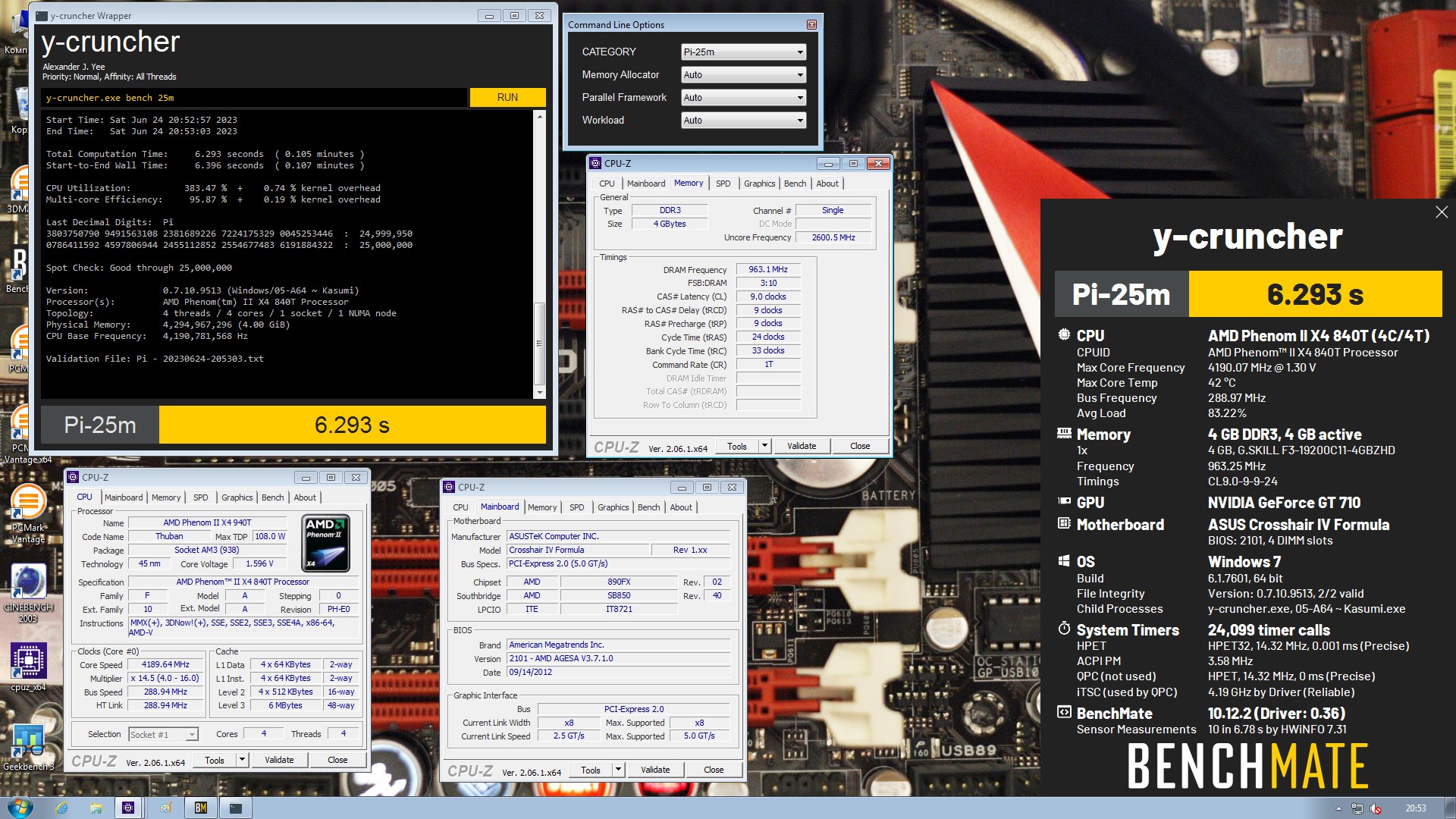The image size is (1456, 819).
Task: Switch to CPU tab in the Memory CPU-Z window
Action: click(607, 184)
